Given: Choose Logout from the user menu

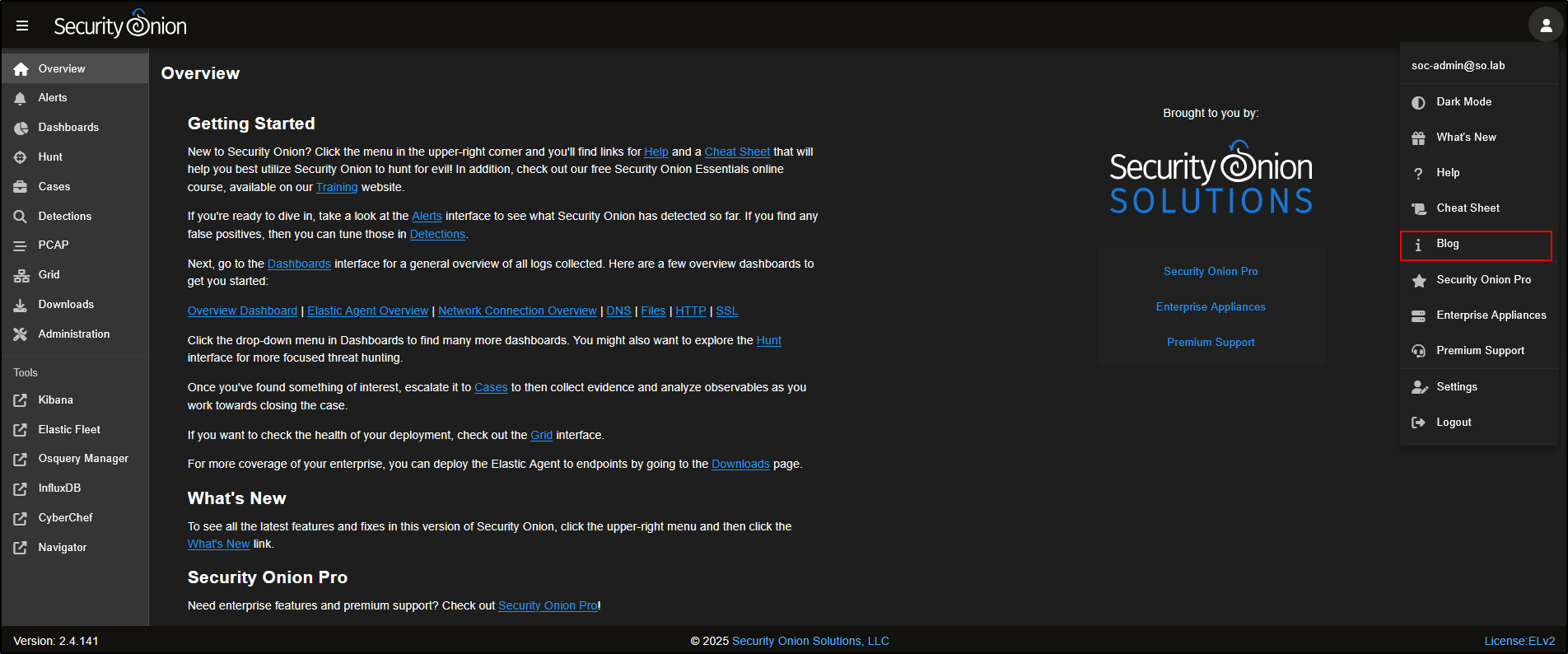Looking at the screenshot, I should (1453, 423).
